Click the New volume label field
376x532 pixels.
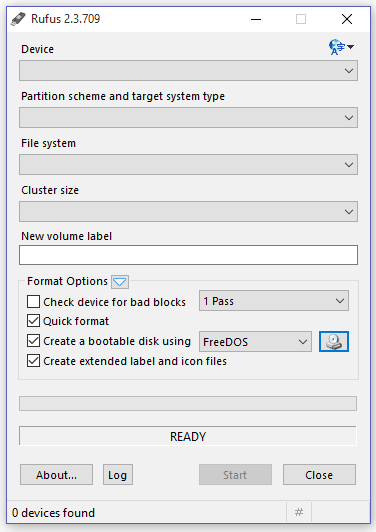pos(188,255)
